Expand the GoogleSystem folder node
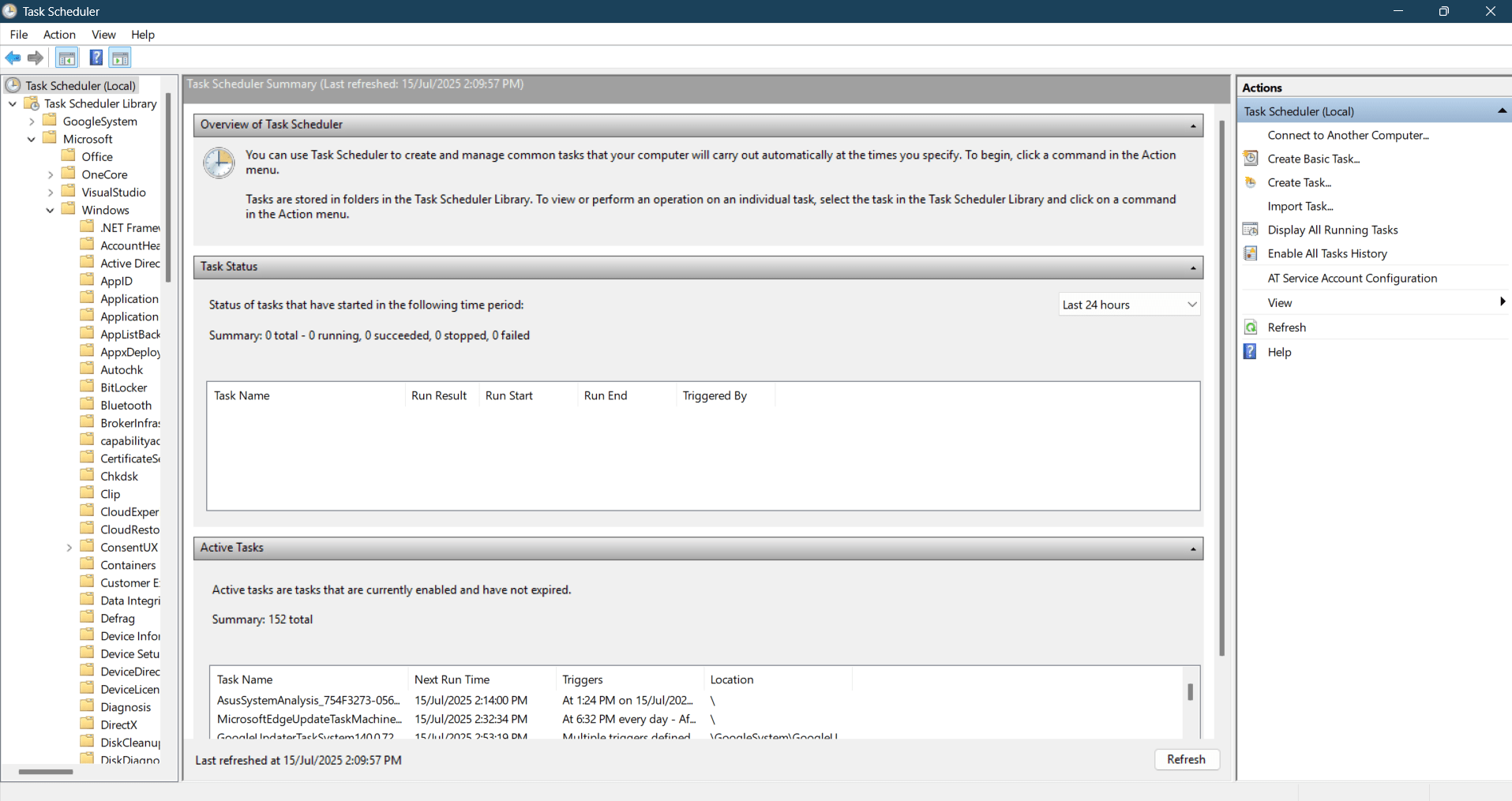This screenshot has height=801, width=1512. coord(32,122)
